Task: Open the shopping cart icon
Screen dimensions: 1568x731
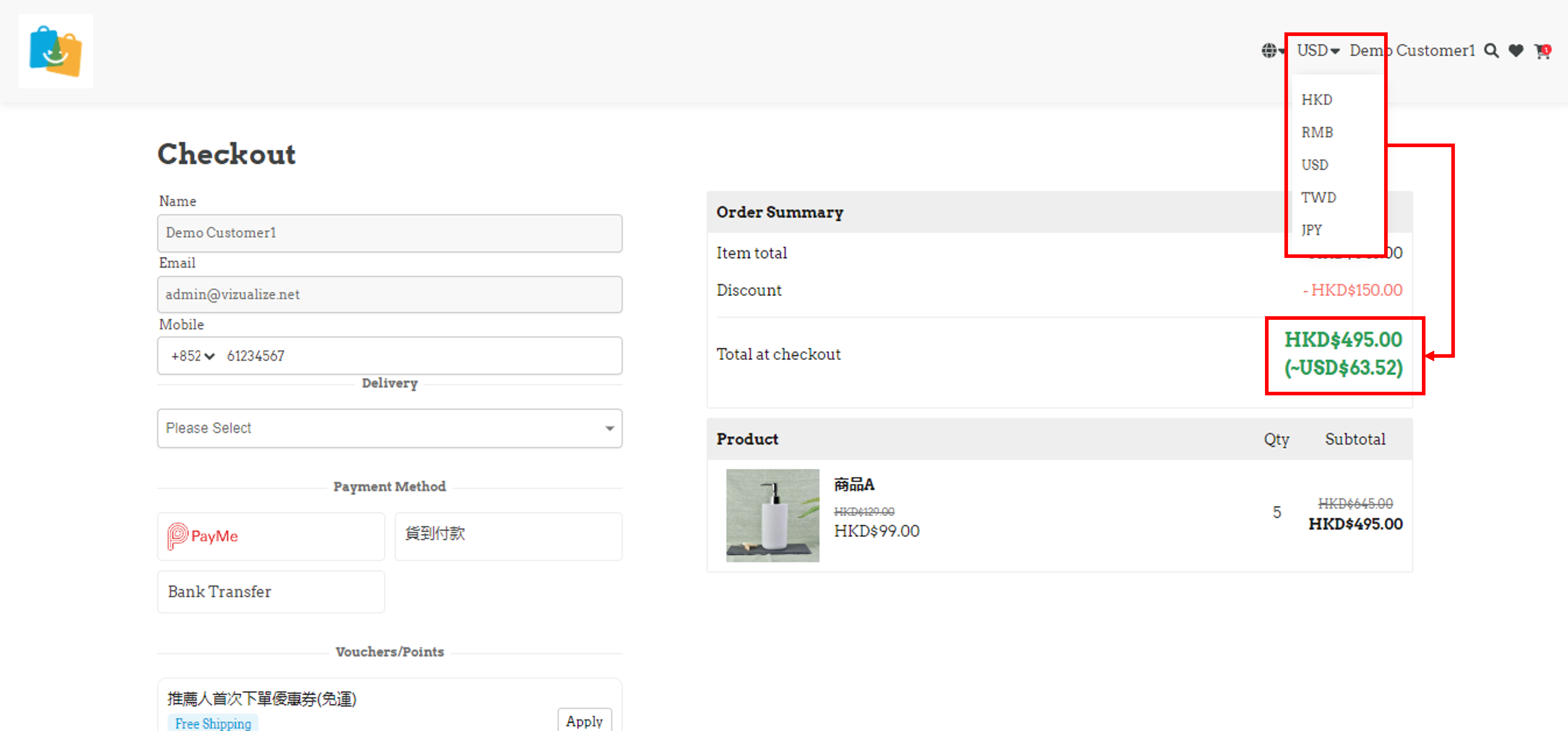Action: click(1542, 51)
